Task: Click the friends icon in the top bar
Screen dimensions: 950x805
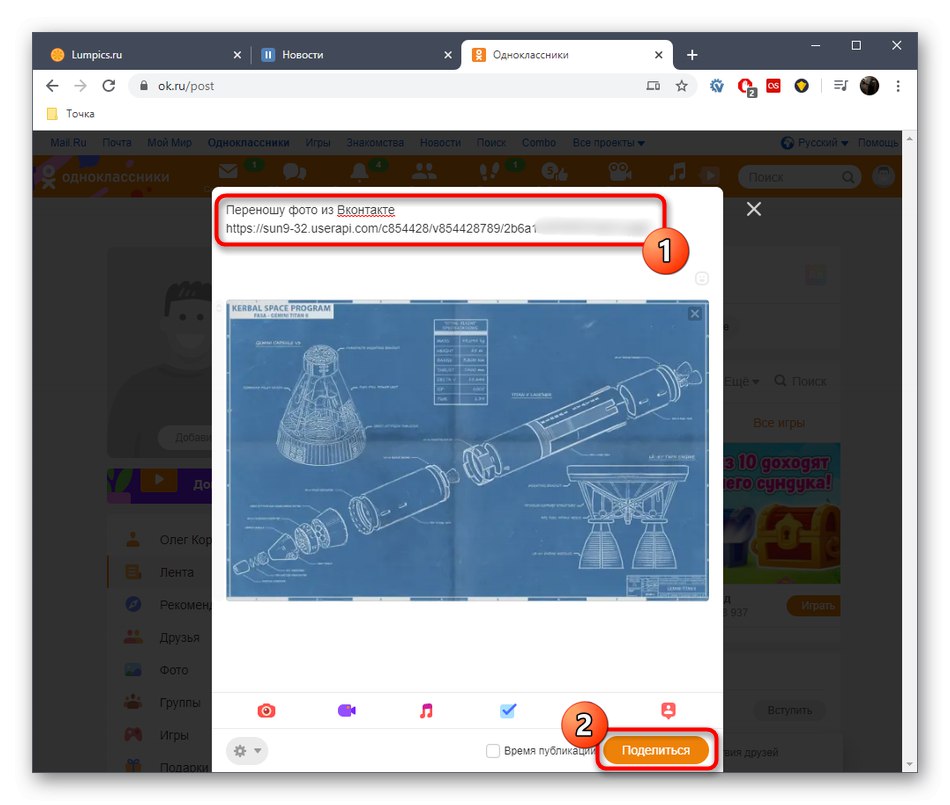Action: click(x=424, y=171)
